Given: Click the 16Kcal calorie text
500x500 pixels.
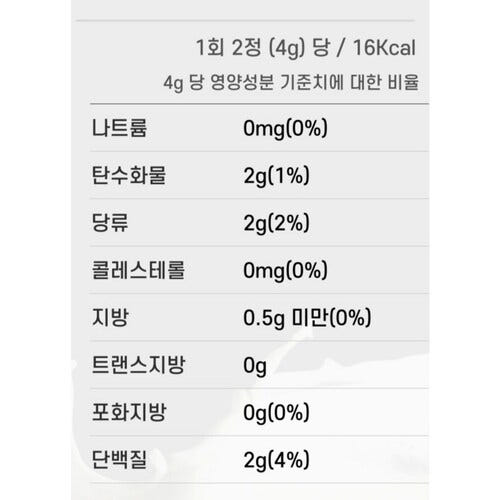Looking at the screenshot, I should click(384, 48).
